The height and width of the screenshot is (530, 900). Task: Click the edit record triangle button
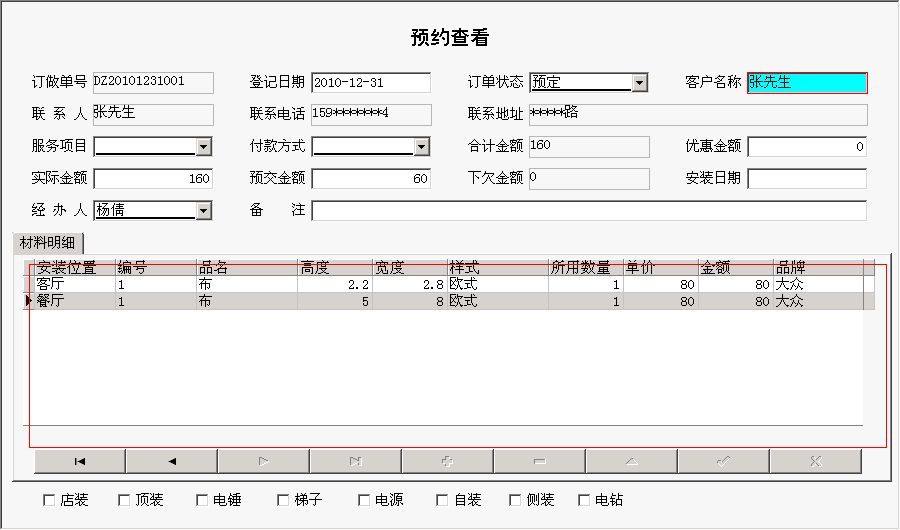tap(631, 461)
